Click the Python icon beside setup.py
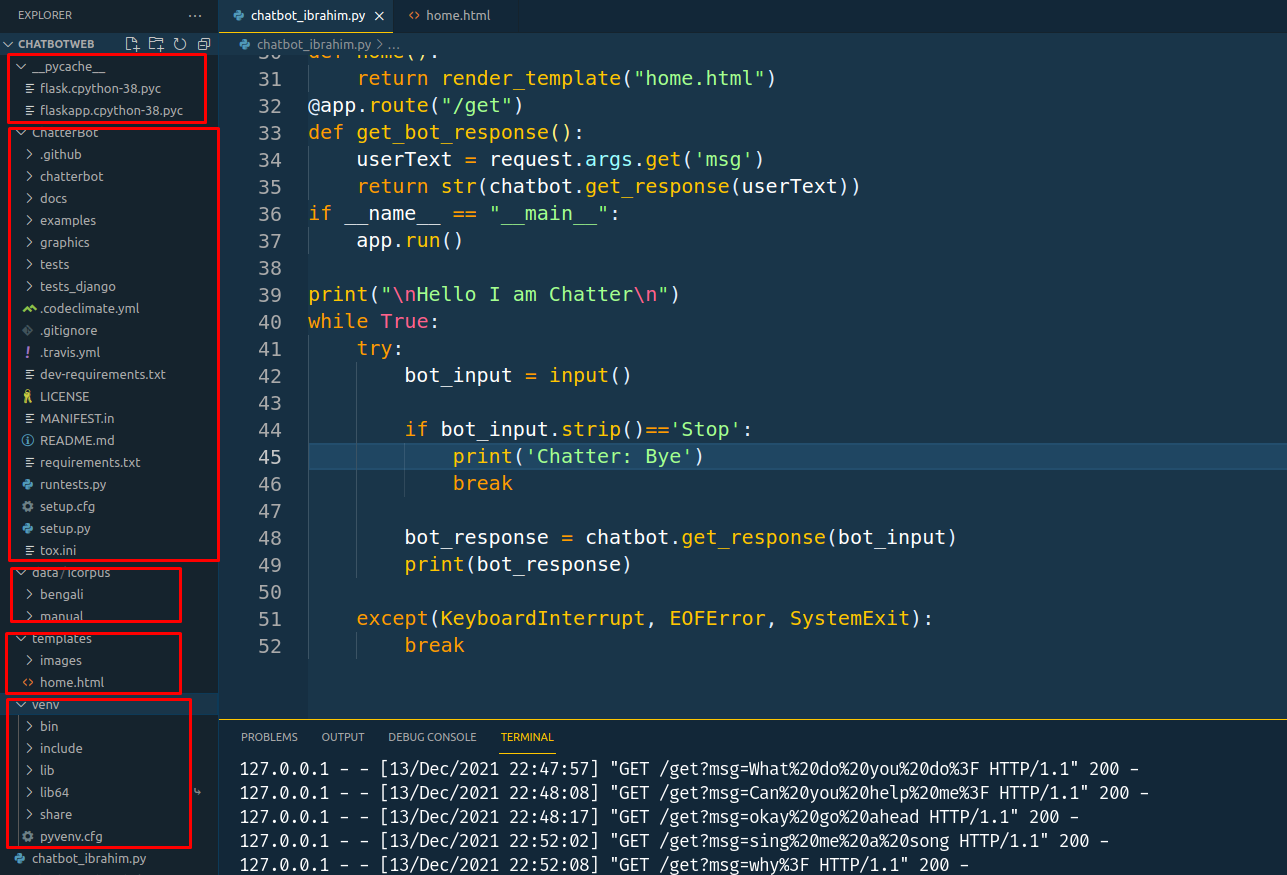Viewport: 1287px width, 875px height. tap(28, 528)
